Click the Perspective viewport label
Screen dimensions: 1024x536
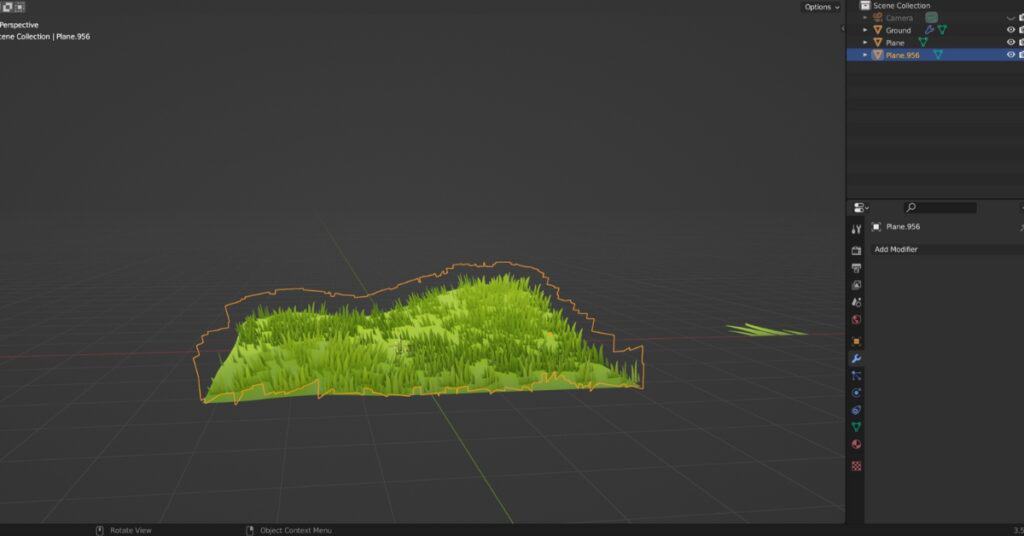coord(19,25)
